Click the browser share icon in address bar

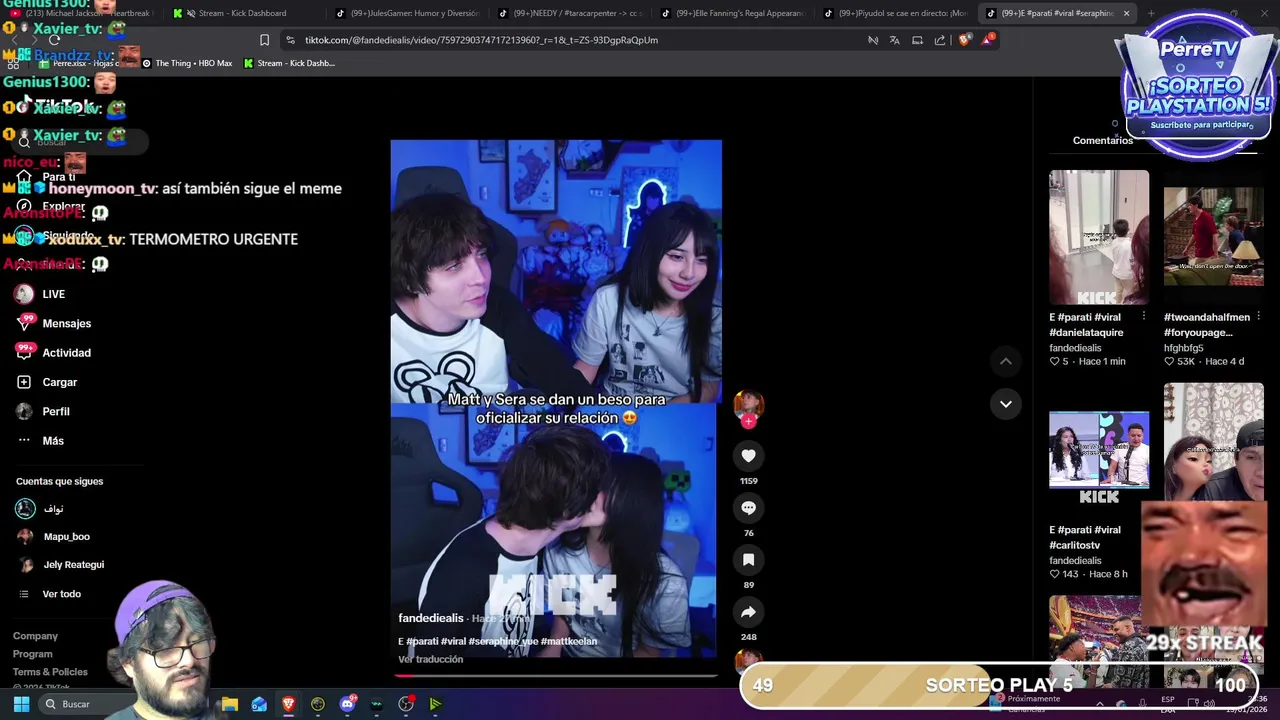[x=940, y=40]
